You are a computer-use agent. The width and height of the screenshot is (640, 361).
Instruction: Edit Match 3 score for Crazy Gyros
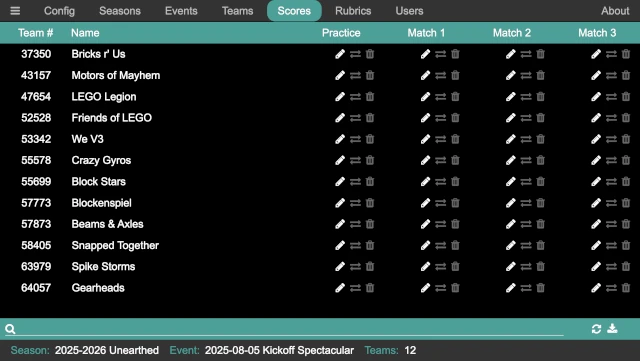pos(596,160)
